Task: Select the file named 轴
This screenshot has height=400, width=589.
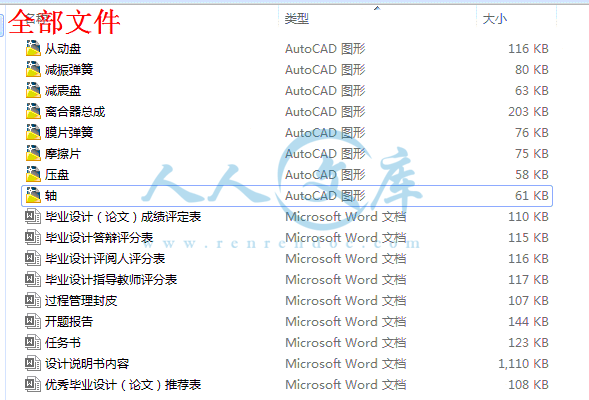Action: (51, 196)
